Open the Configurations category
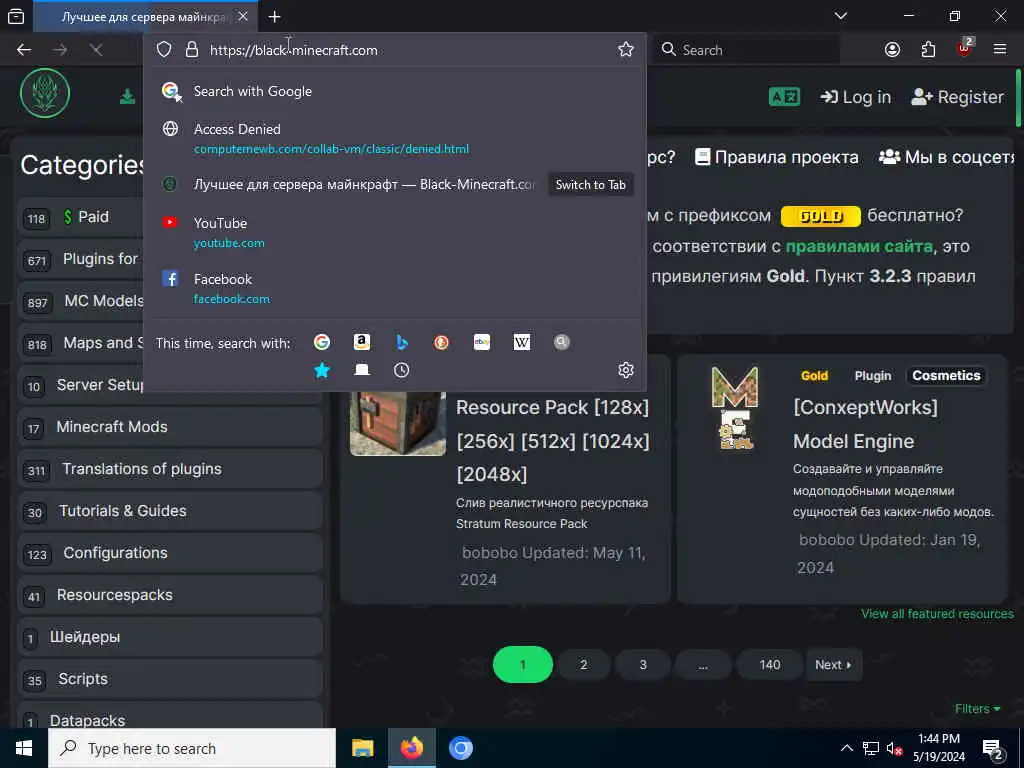Viewport: 1024px width, 768px height. (170, 554)
